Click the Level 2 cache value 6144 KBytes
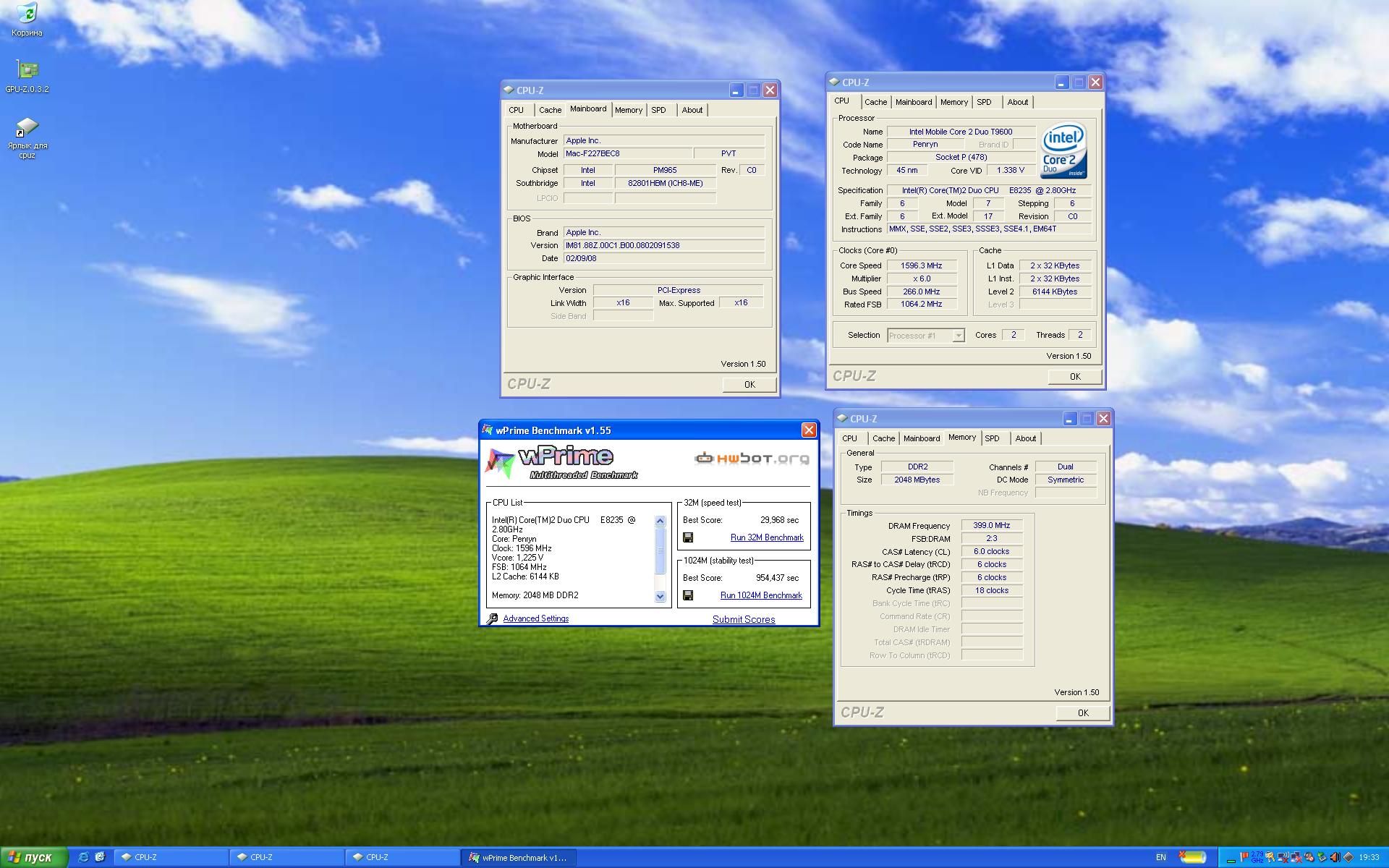 point(1054,292)
